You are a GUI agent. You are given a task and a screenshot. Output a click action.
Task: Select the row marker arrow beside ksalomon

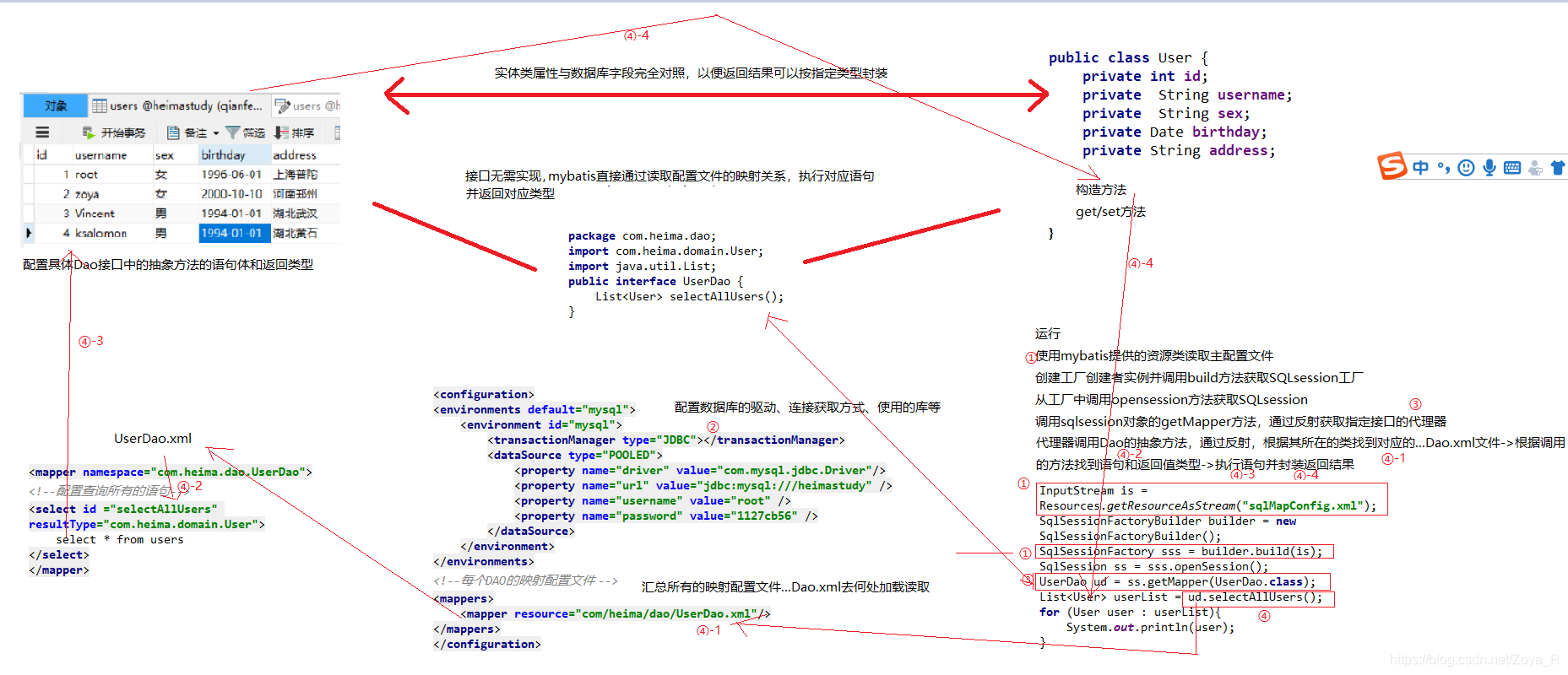tap(28, 233)
